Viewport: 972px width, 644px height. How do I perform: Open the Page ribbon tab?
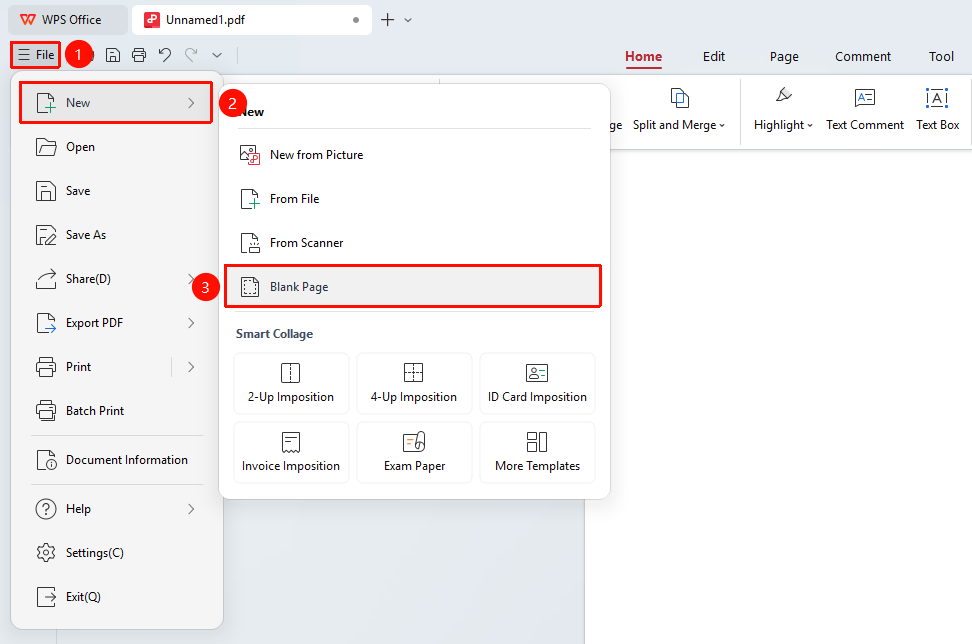pos(784,56)
